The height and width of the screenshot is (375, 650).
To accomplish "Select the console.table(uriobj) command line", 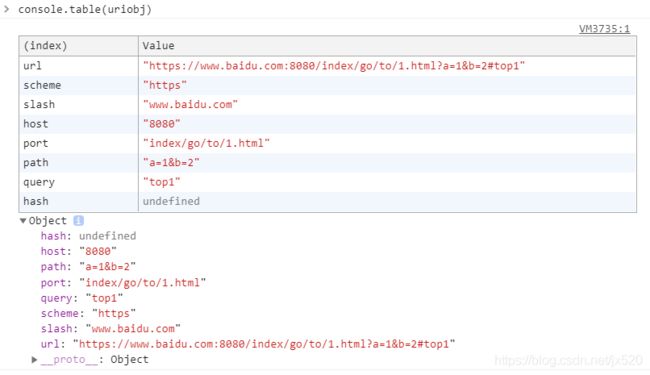I will (x=85, y=9).
